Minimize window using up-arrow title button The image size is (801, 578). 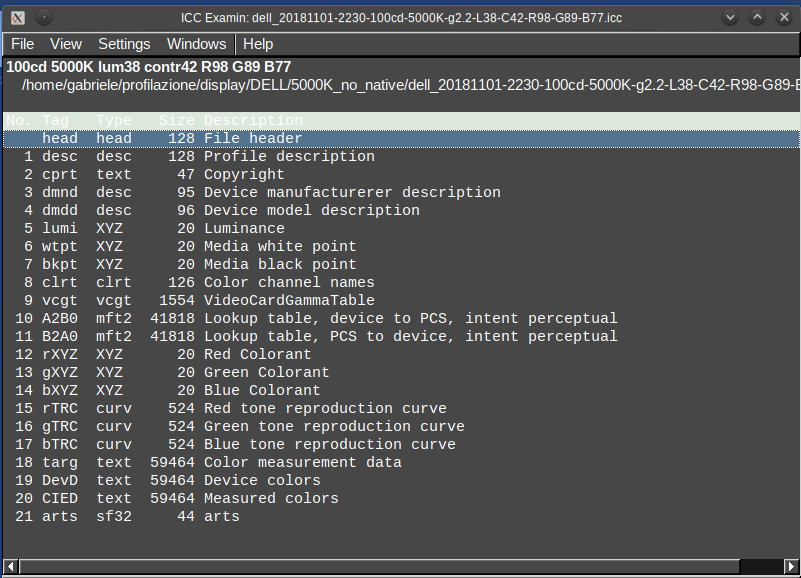(757, 17)
